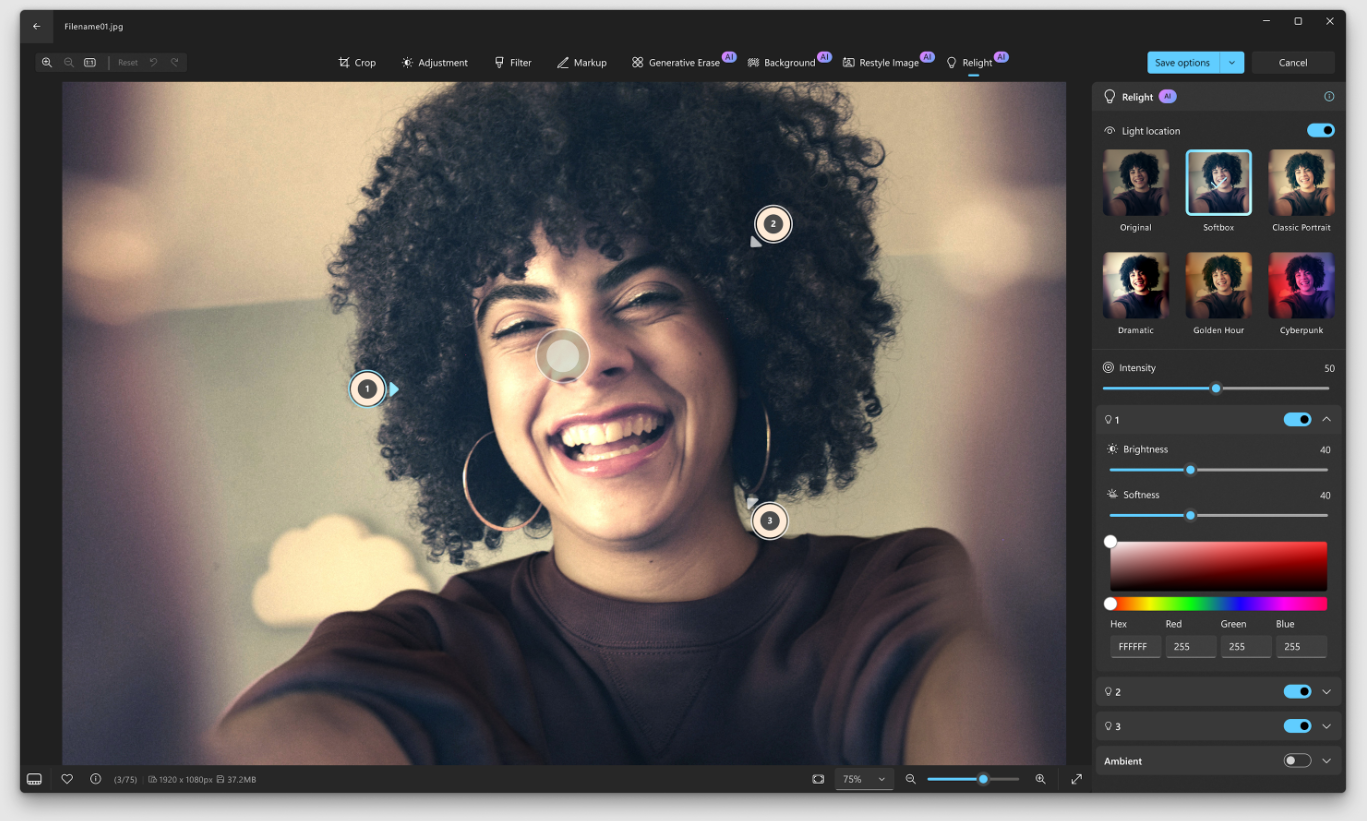Viewport: 1367px width, 821px height.
Task: Click the filmstrip icon in the status bar
Action: click(34, 779)
